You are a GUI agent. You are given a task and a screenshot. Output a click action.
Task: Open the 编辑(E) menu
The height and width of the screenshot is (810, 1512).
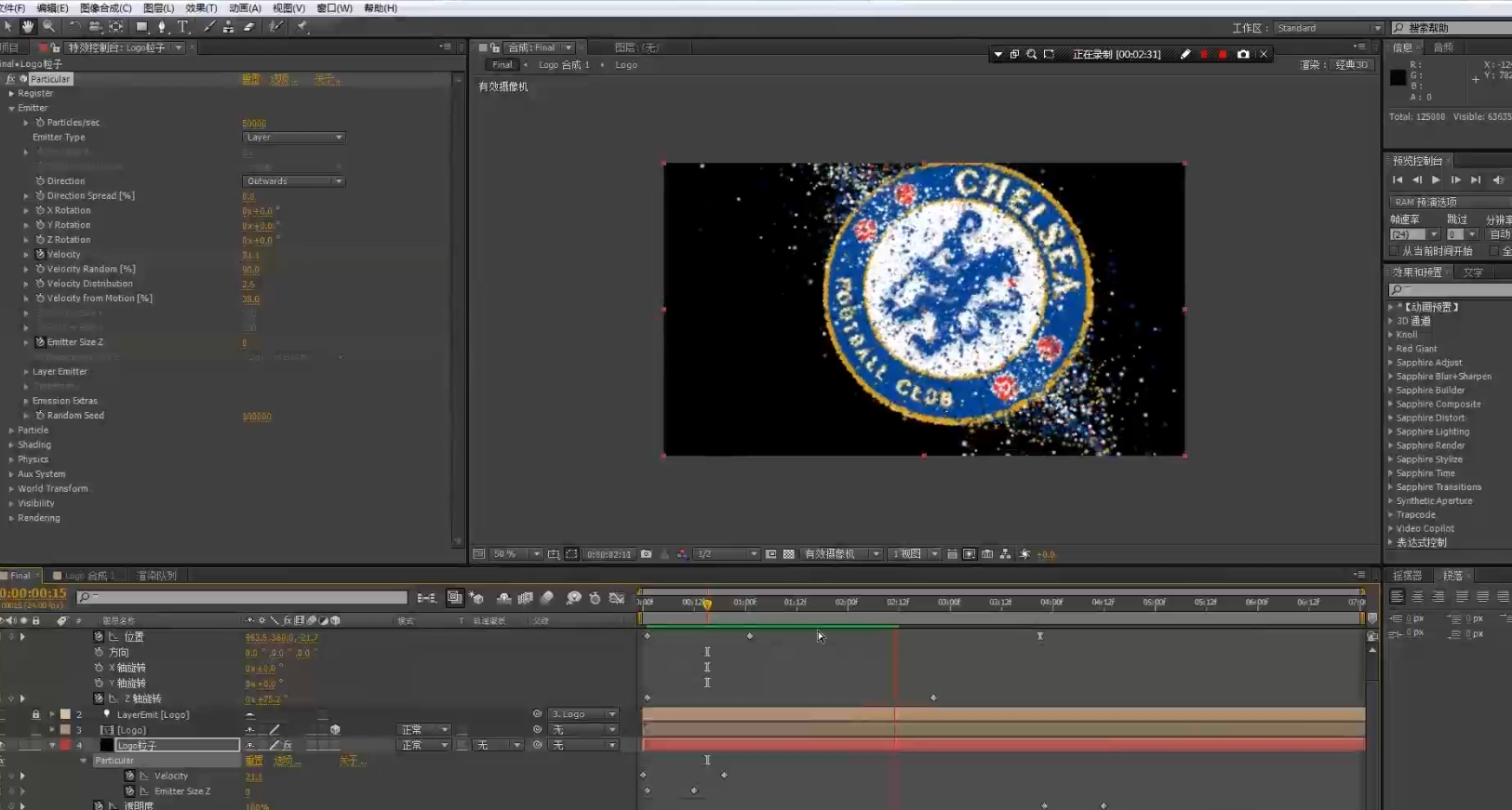pos(52,7)
